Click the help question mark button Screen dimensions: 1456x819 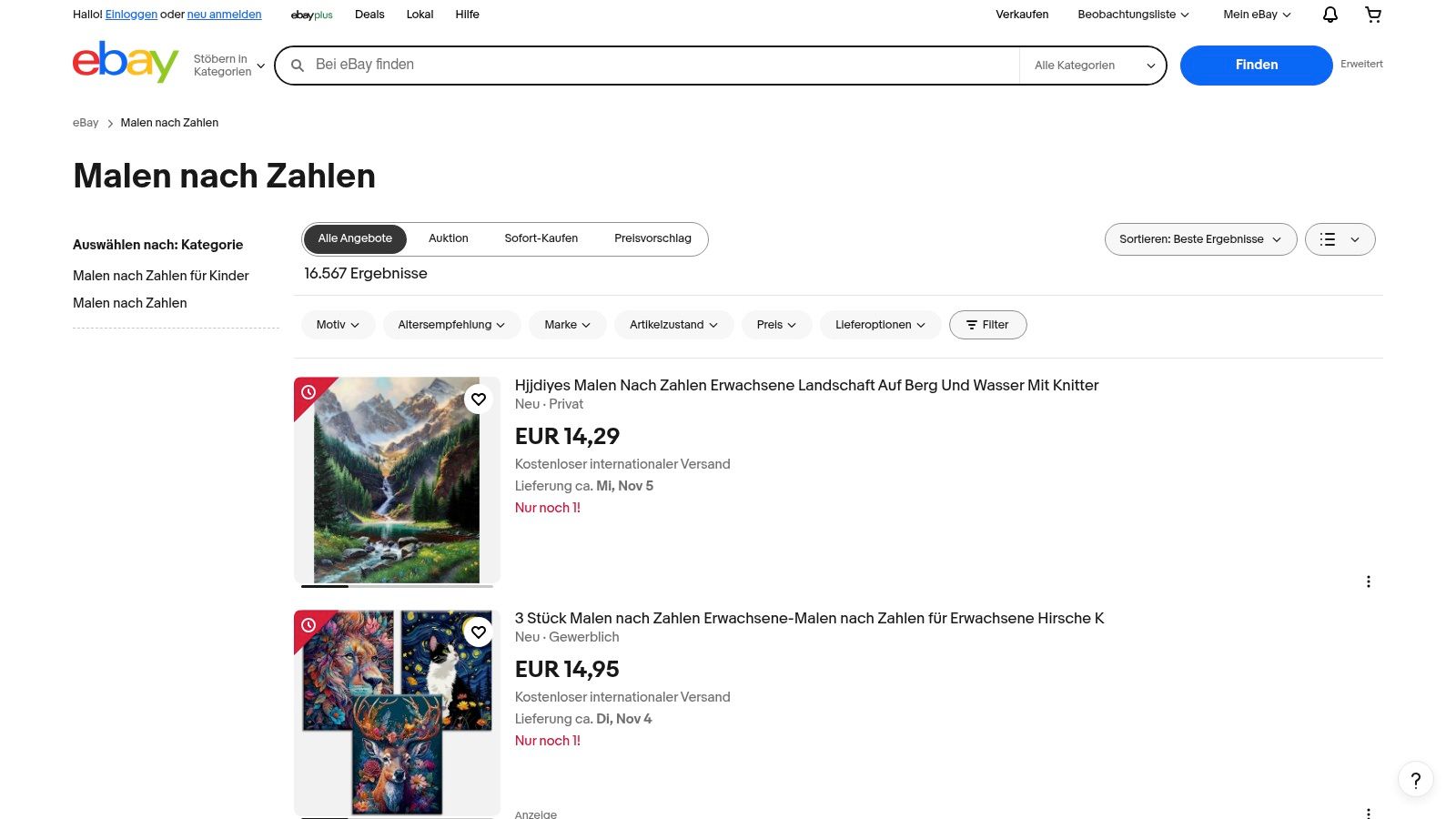[1415, 780]
